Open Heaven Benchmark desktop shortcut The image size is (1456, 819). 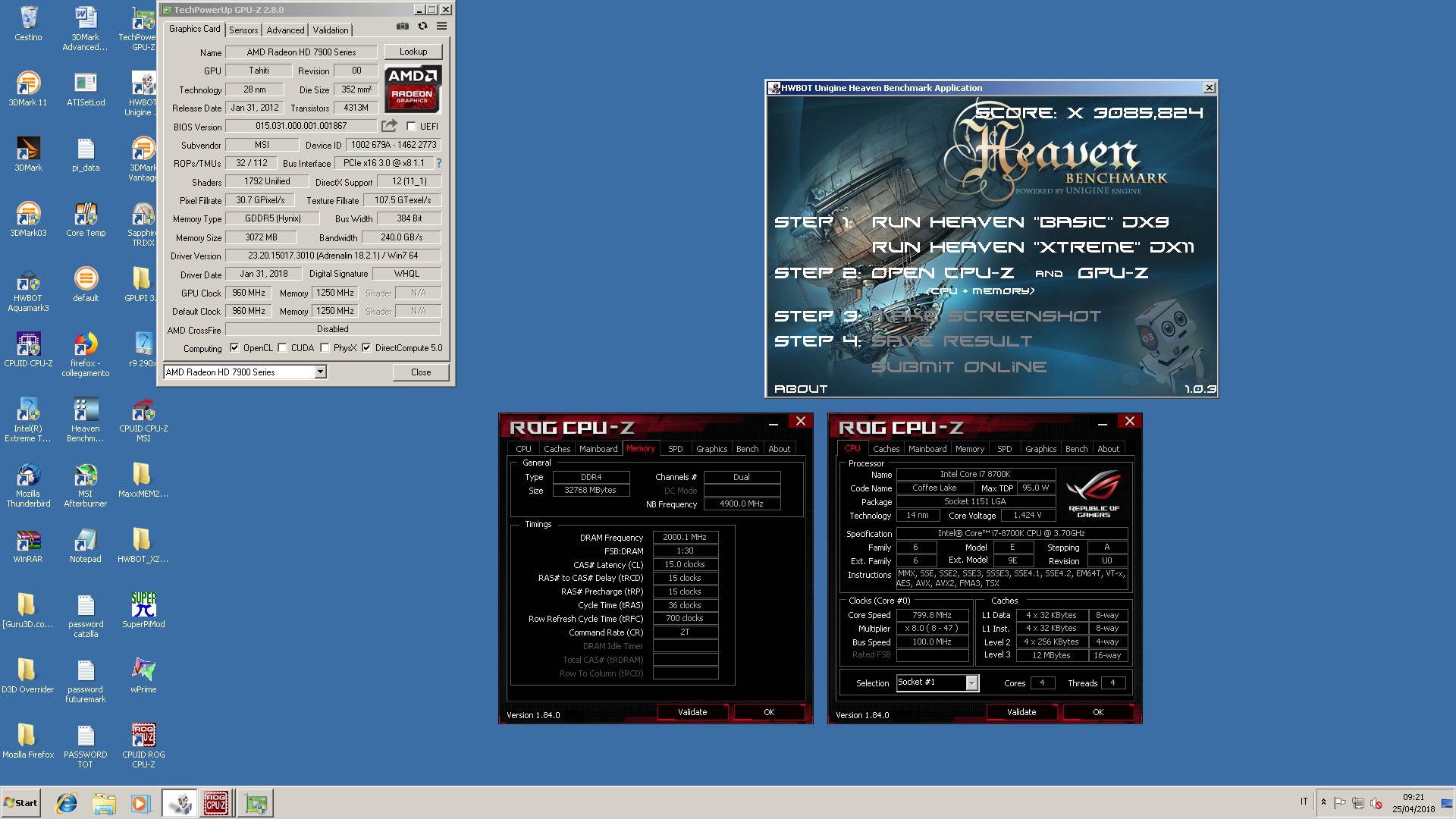click(86, 420)
